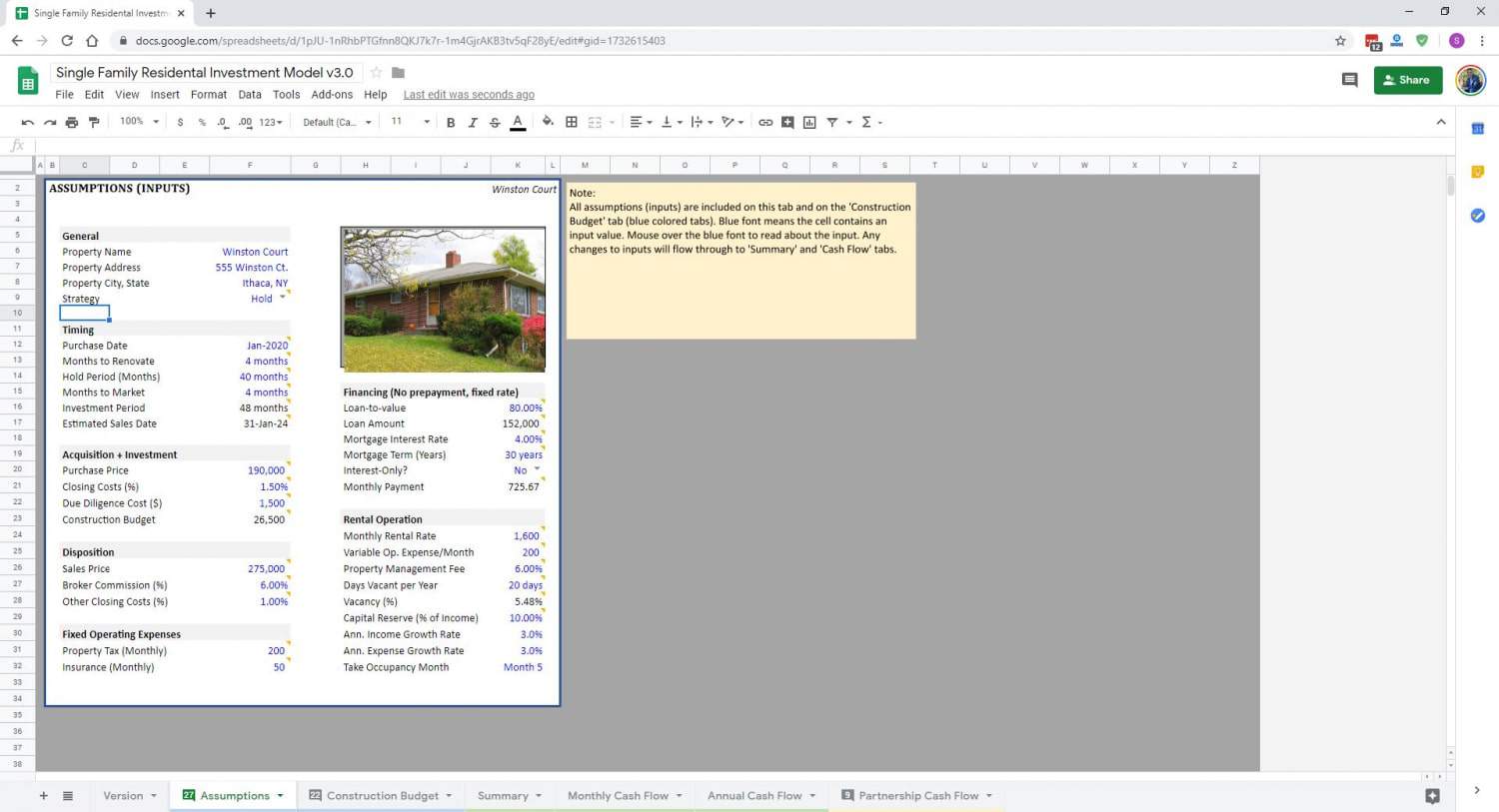Create a filter with the funnel icon
This screenshot has height=812, width=1499.
(832, 121)
